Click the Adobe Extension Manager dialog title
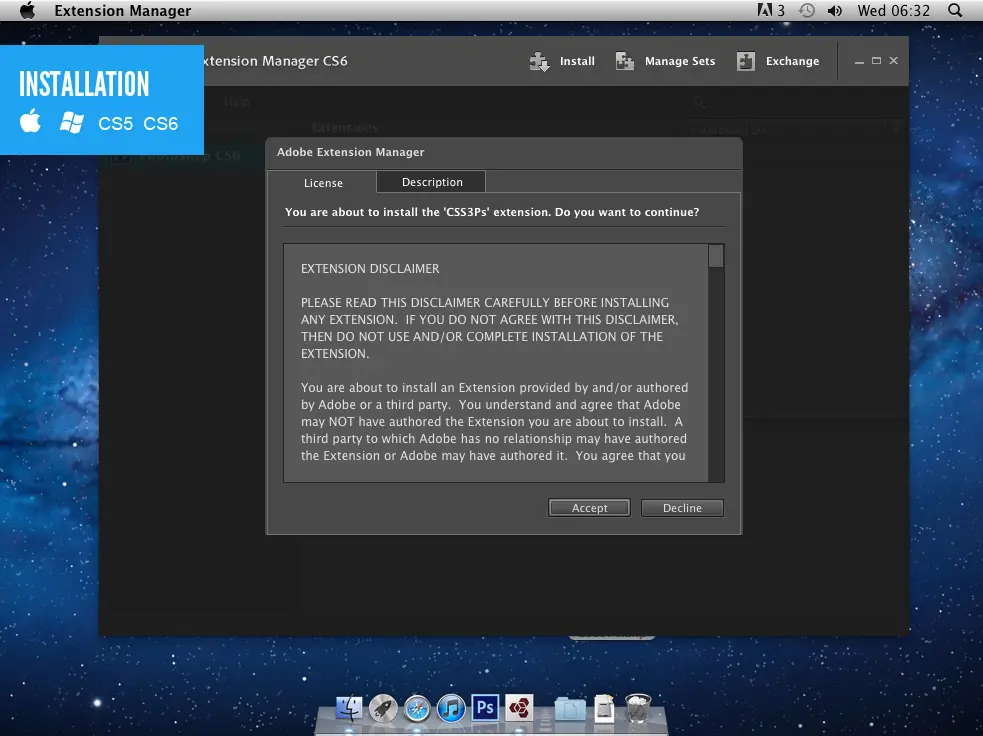 (350, 152)
